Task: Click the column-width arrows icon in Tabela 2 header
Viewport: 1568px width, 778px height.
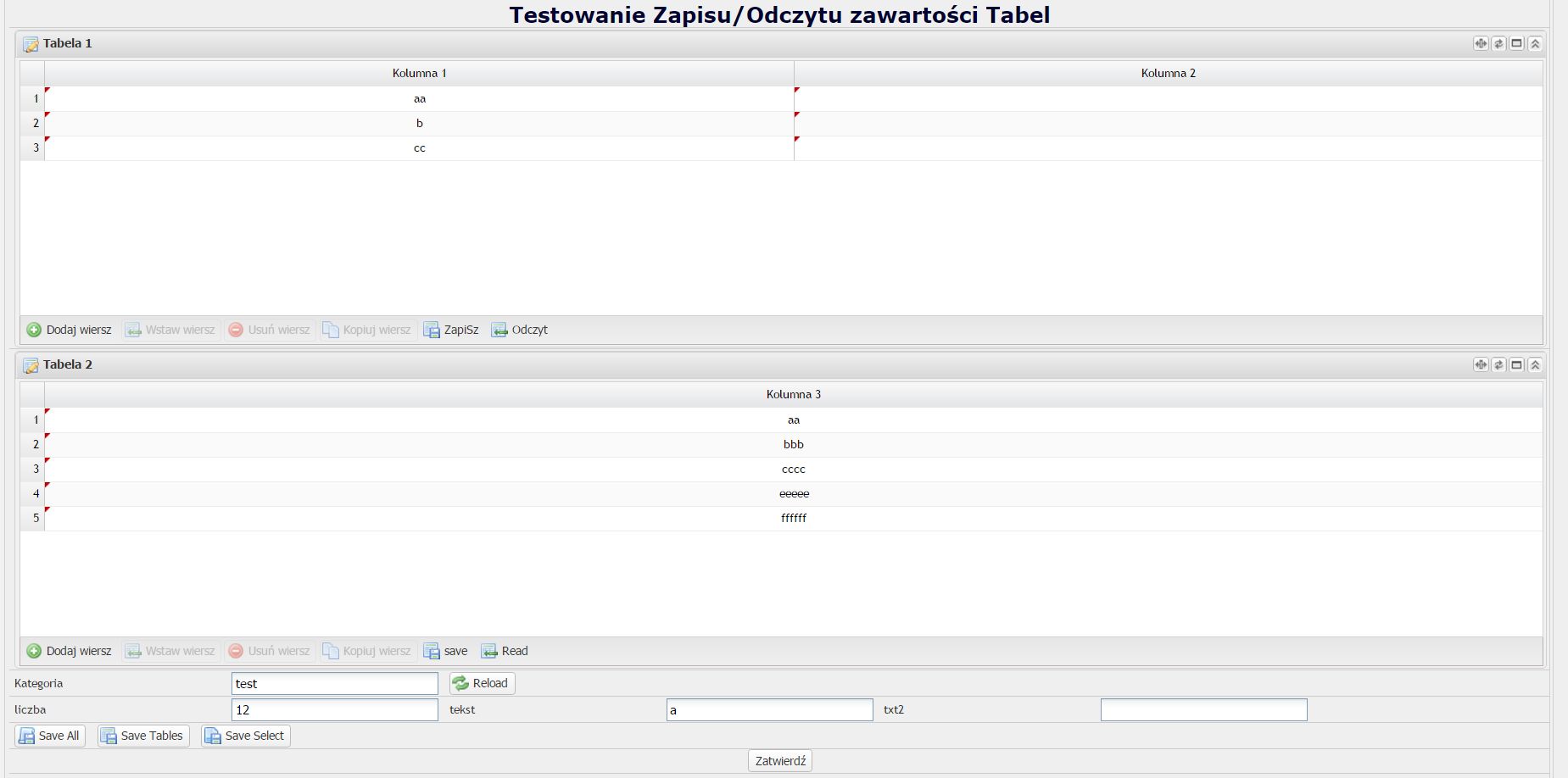Action: point(1481,364)
